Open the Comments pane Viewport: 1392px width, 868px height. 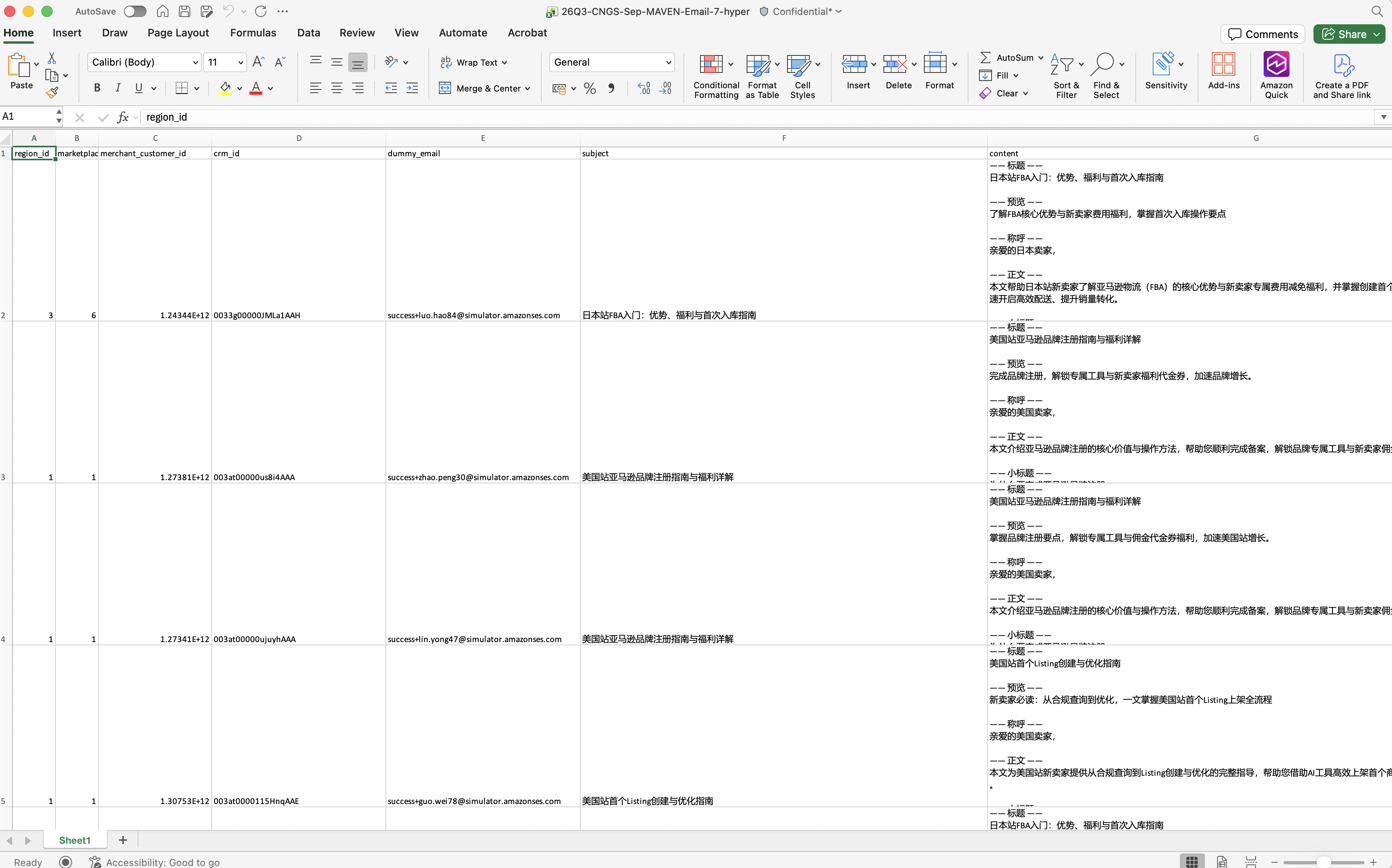click(x=1262, y=34)
